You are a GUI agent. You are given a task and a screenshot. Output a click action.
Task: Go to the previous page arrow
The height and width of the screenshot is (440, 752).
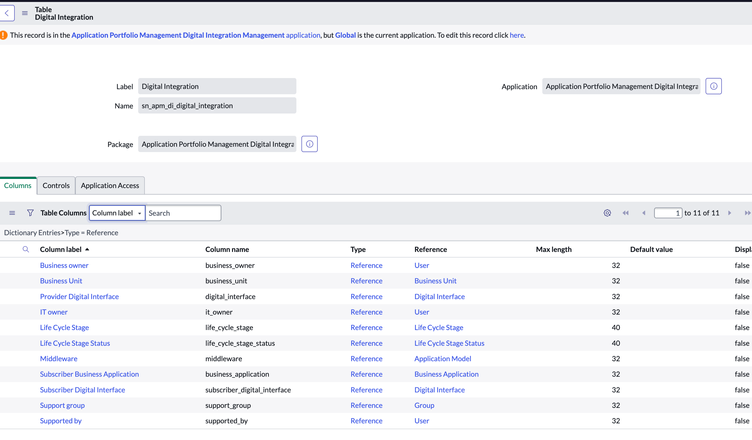[644, 213]
